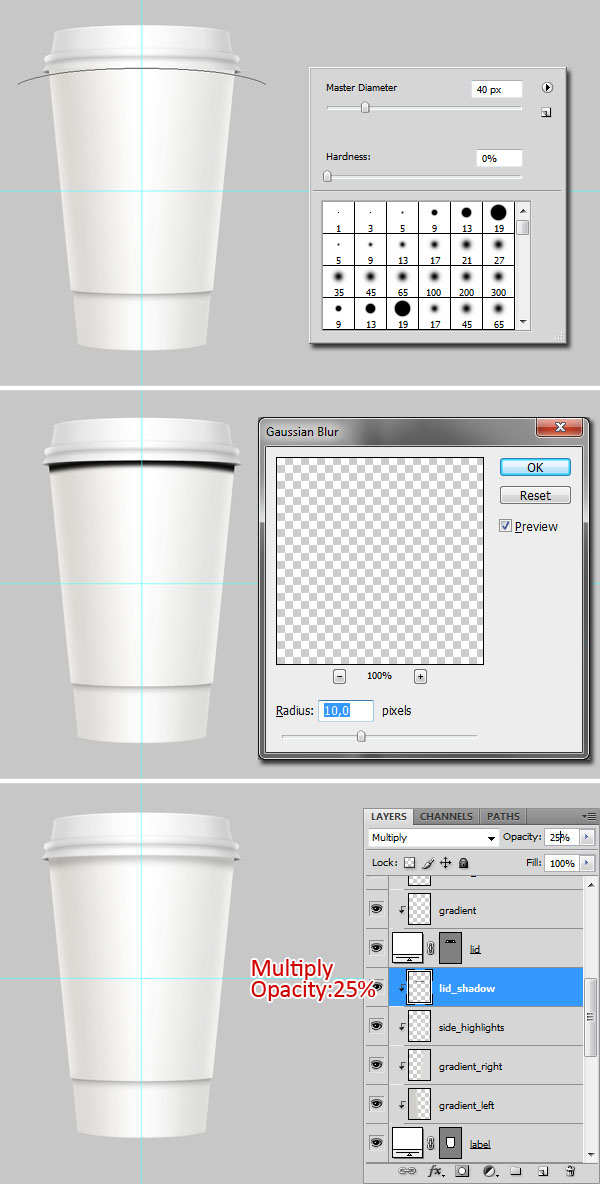
Task: Switch to the Channels tab
Action: click(446, 817)
